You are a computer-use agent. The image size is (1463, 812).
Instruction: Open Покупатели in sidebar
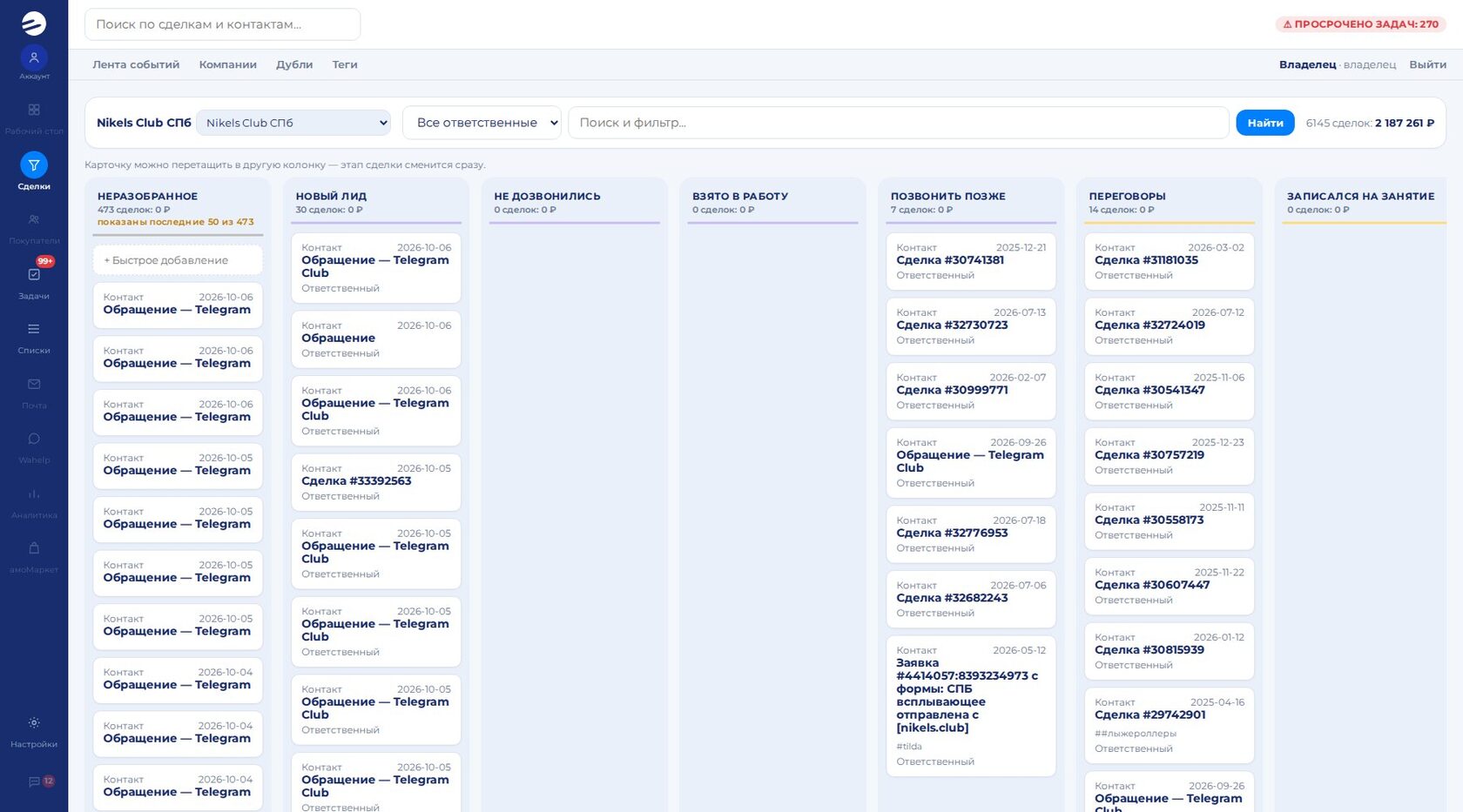pyautogui.click(x=34, y=220)
